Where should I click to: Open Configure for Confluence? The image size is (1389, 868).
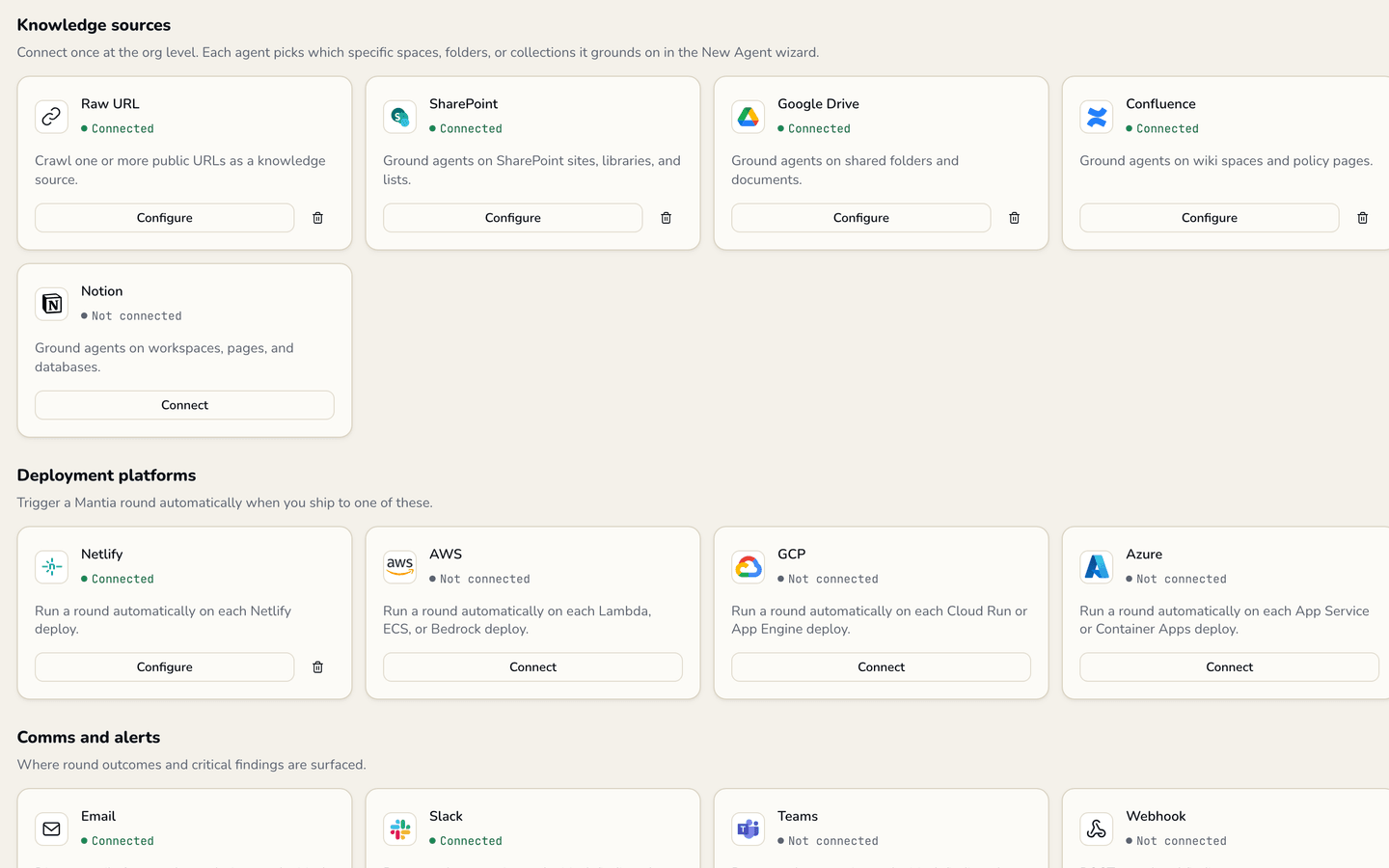click(1209, 218)
